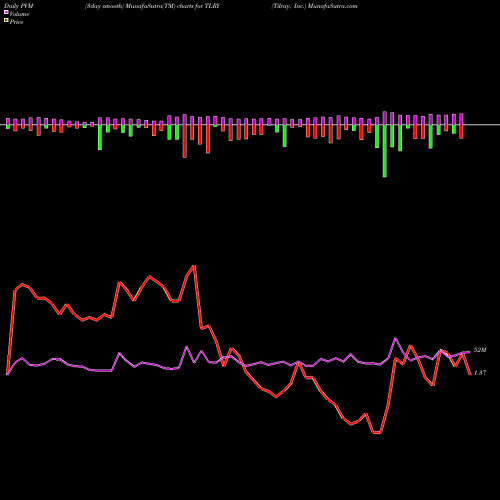This screenshot has width=500, height=500.
Task: Click the tallest green volume bar
Action: point(385,151)
